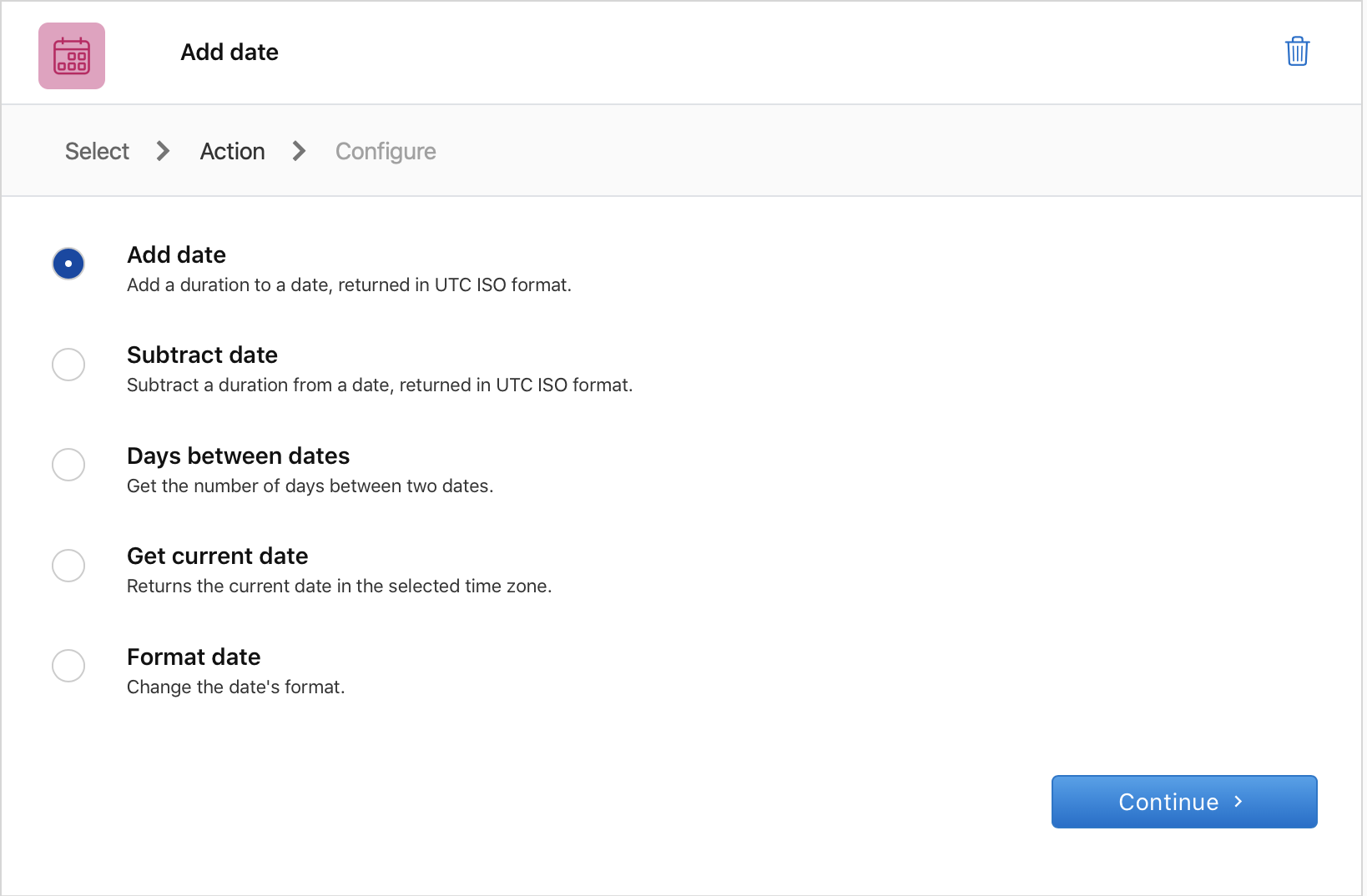The image size is (1367, 896).
Task: Click the "Returns the current date" description
Action: (x=339, y=586)
